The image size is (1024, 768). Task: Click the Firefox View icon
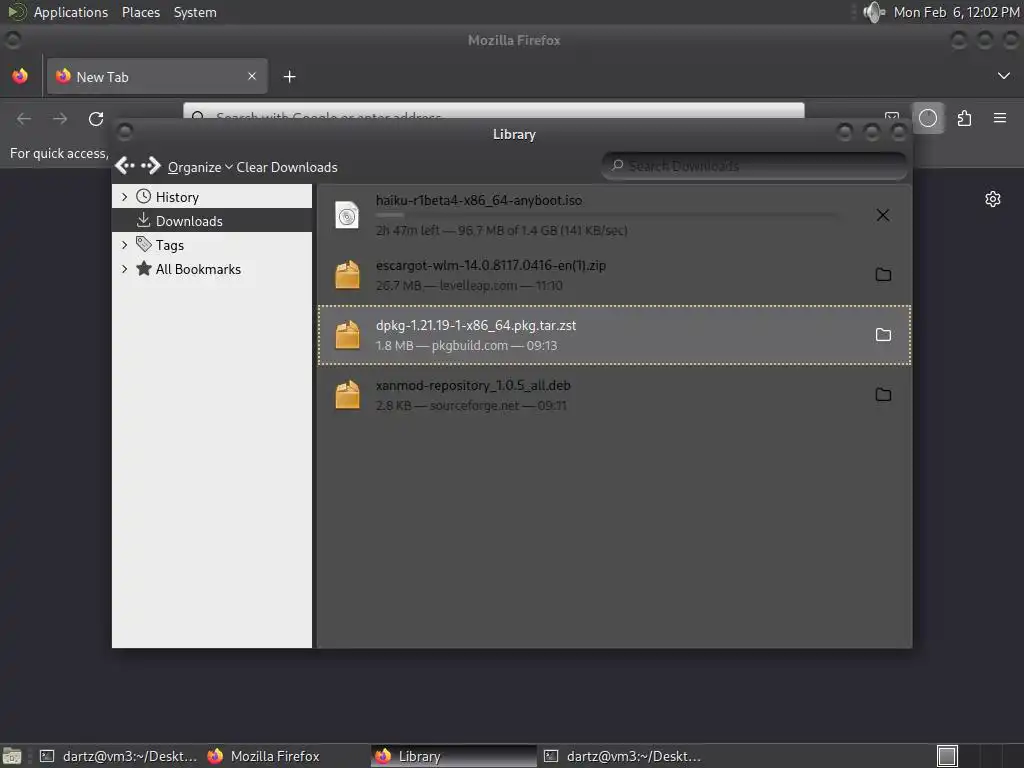tap(20, 76)
